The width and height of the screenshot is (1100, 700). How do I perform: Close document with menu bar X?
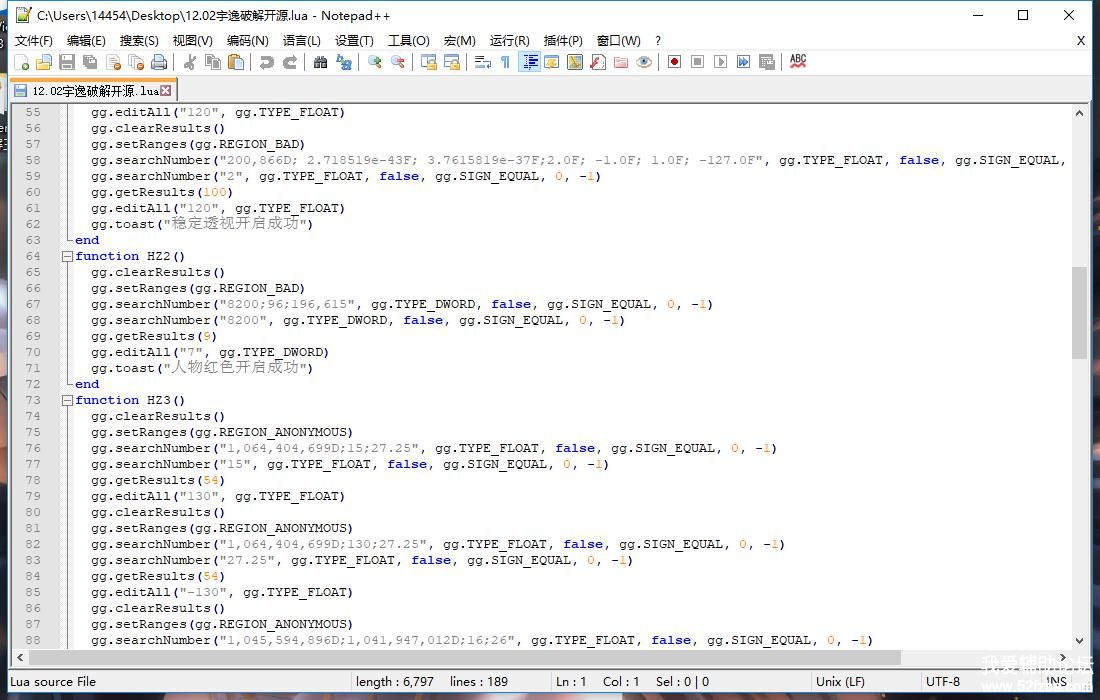(1080, 41)
